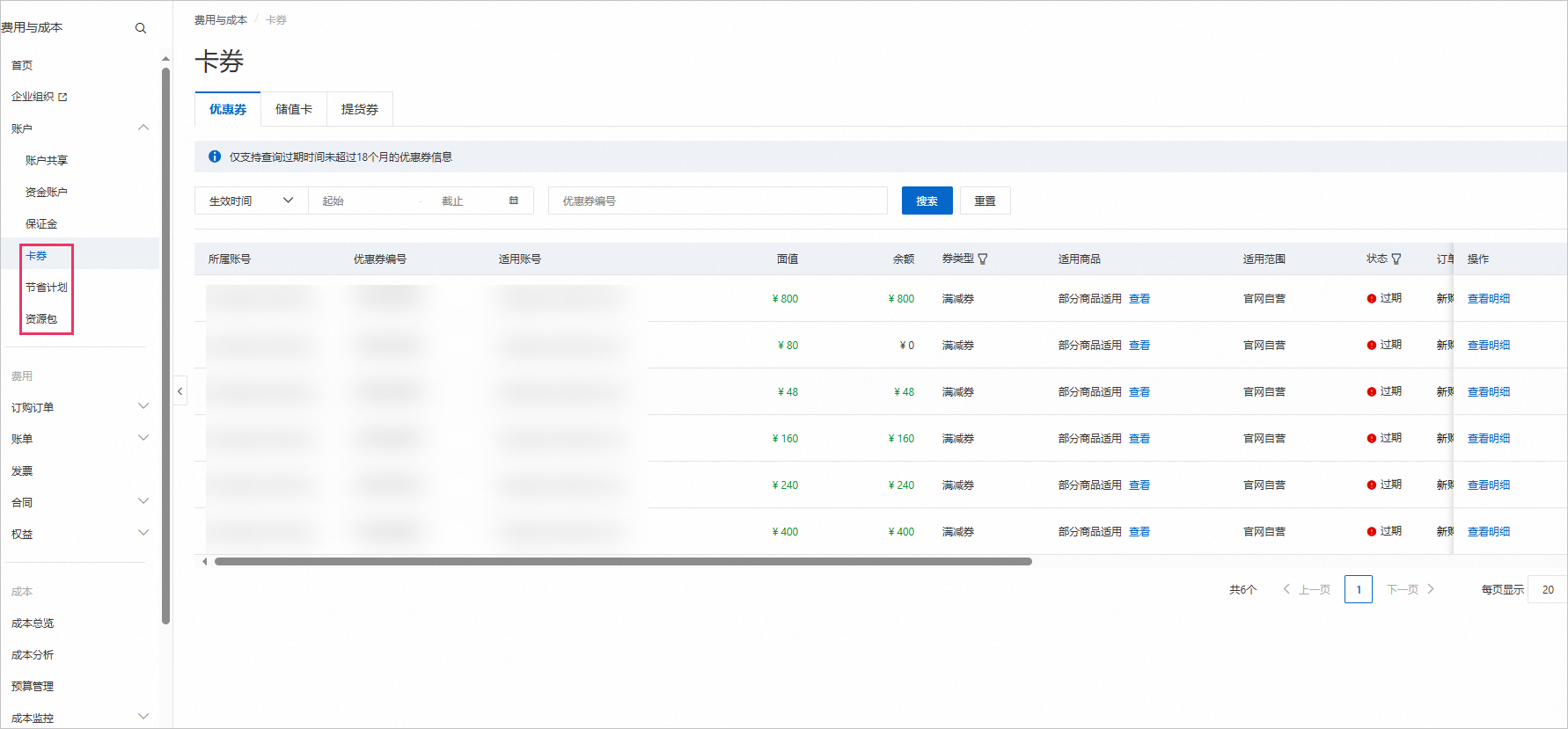Open the 每页显示 page size selector
The width and height of the screenshot is (1568, 729).
click(1548, 589)
